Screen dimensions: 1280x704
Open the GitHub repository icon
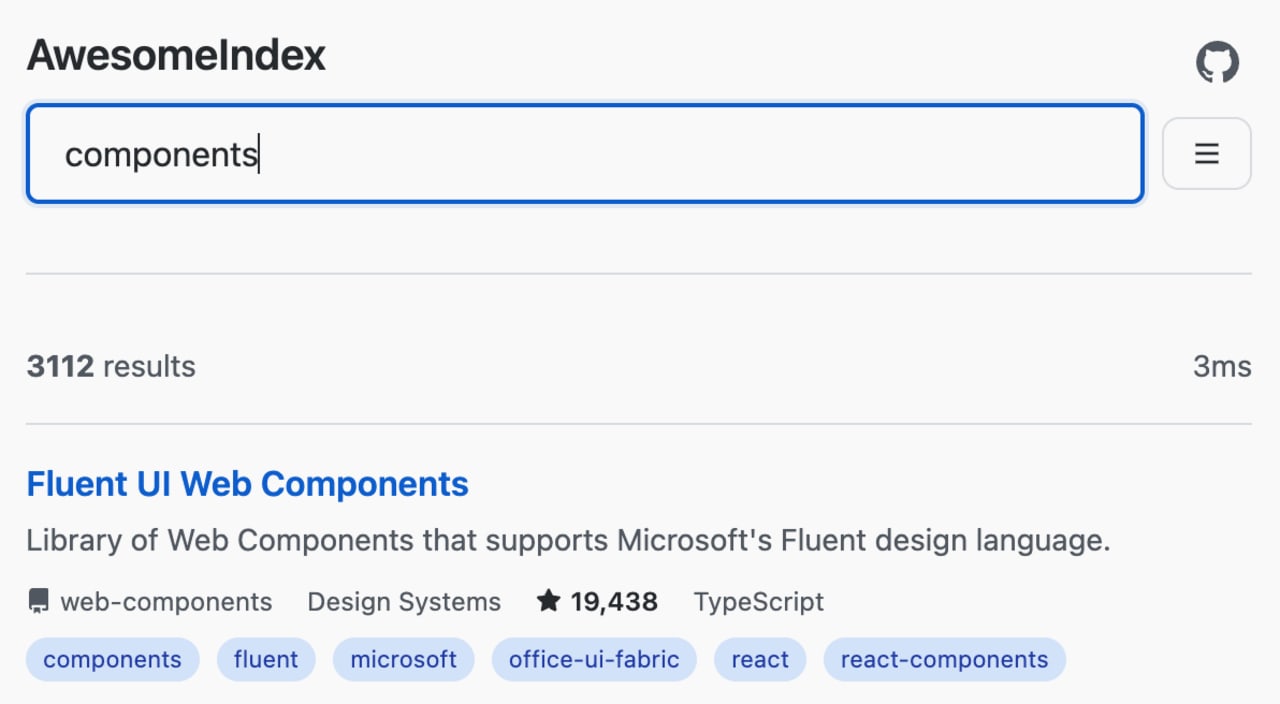(x=1217, y=62)
